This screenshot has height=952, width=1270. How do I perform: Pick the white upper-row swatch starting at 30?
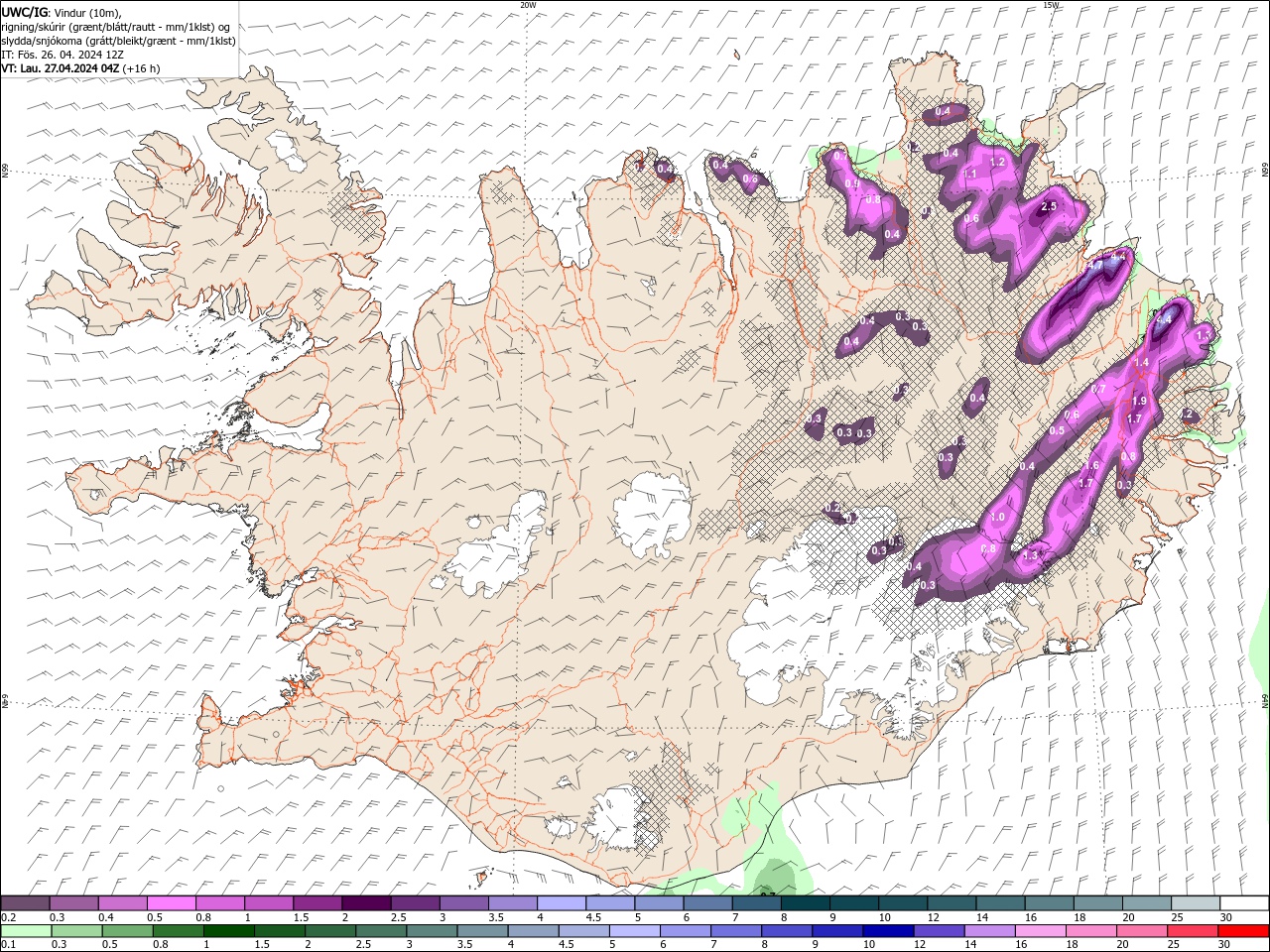(1243, 903)
